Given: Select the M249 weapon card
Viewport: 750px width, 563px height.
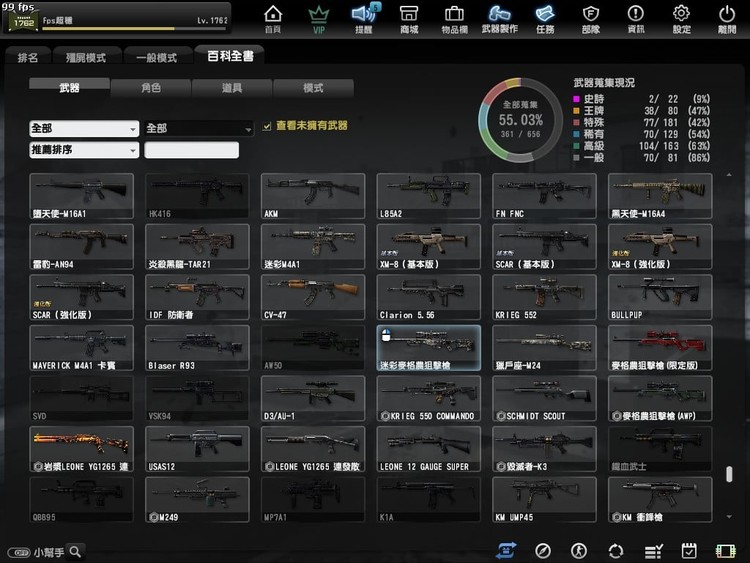Looking at the screenshot, I should (197, 499).
